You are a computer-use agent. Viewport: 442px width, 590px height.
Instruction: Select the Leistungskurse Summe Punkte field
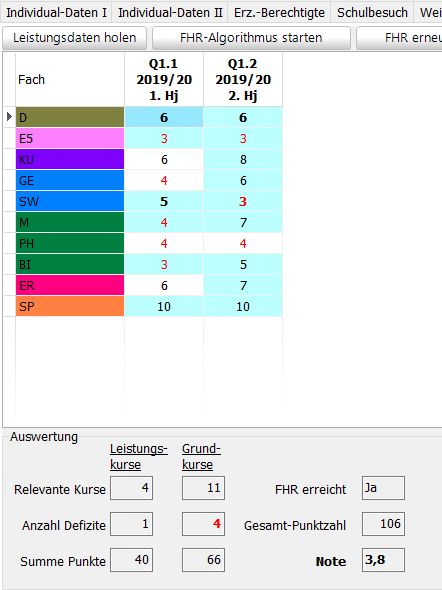[x=132, y=560]
